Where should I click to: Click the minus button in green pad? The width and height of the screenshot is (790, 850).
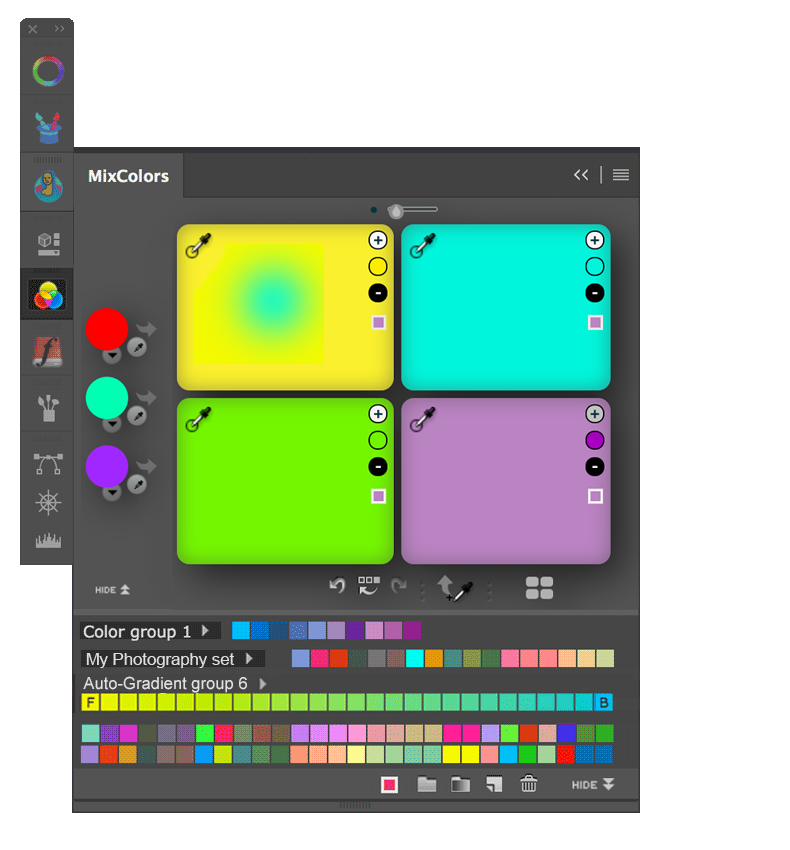(377, 467)
